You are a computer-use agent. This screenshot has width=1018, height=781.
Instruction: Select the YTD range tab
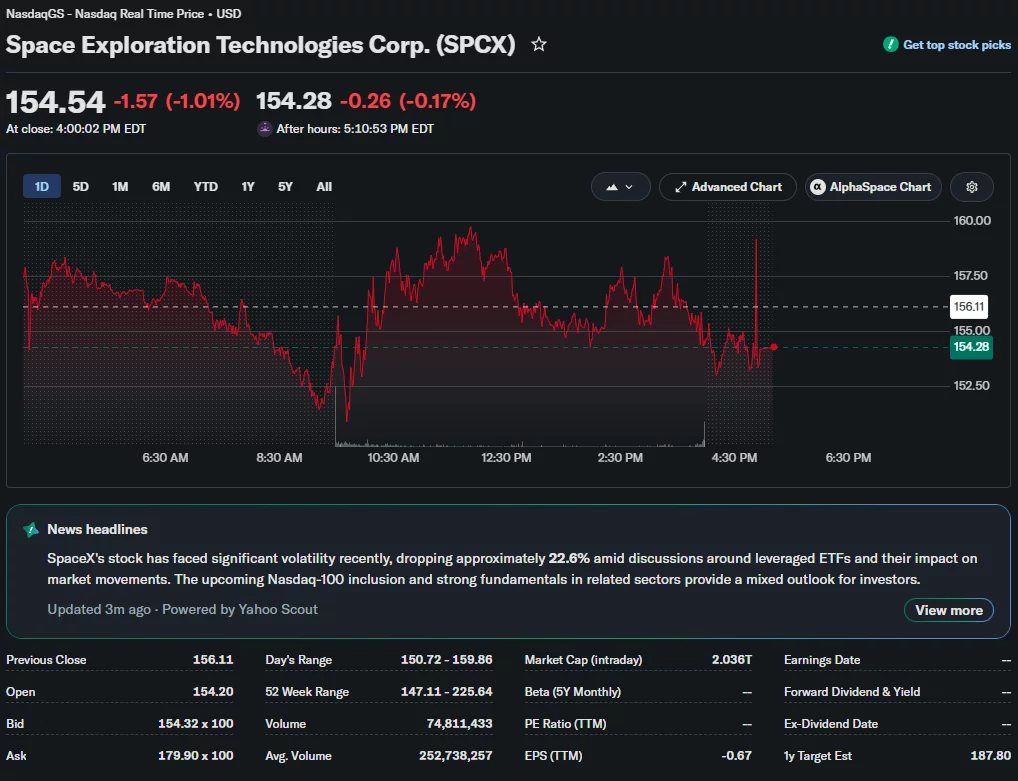[206, 186]
